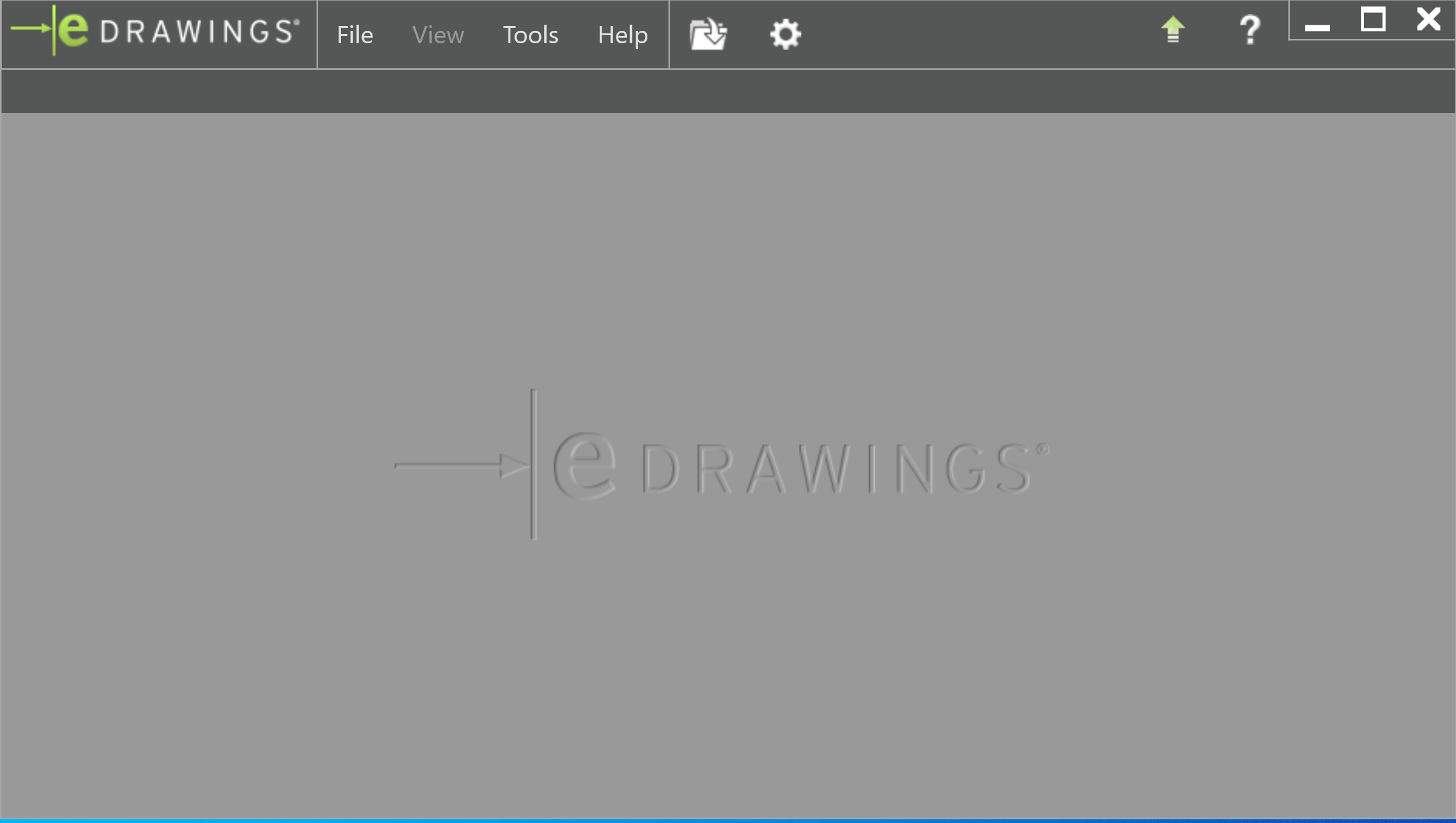Open Options via the gear icon
This screenshot has height=823, width=1456.
(x=785, y=34)
